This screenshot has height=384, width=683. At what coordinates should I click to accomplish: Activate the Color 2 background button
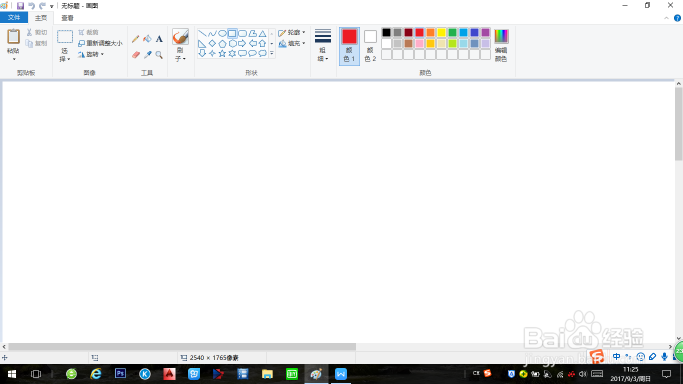click(370, 46)
